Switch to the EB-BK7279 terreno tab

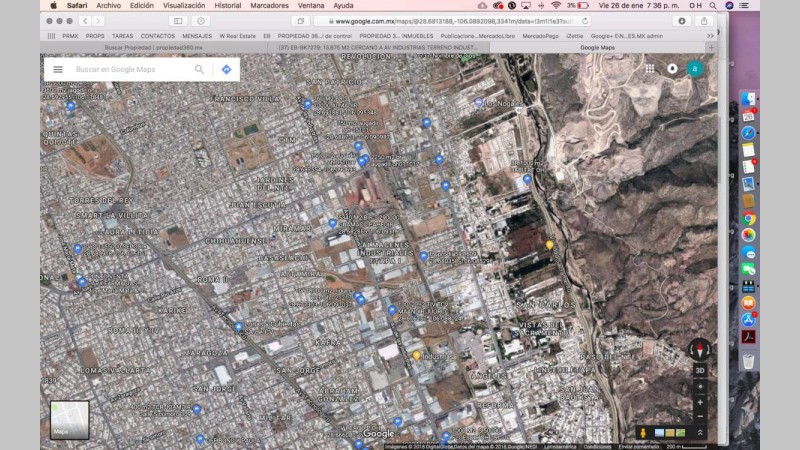click(378, 47)
